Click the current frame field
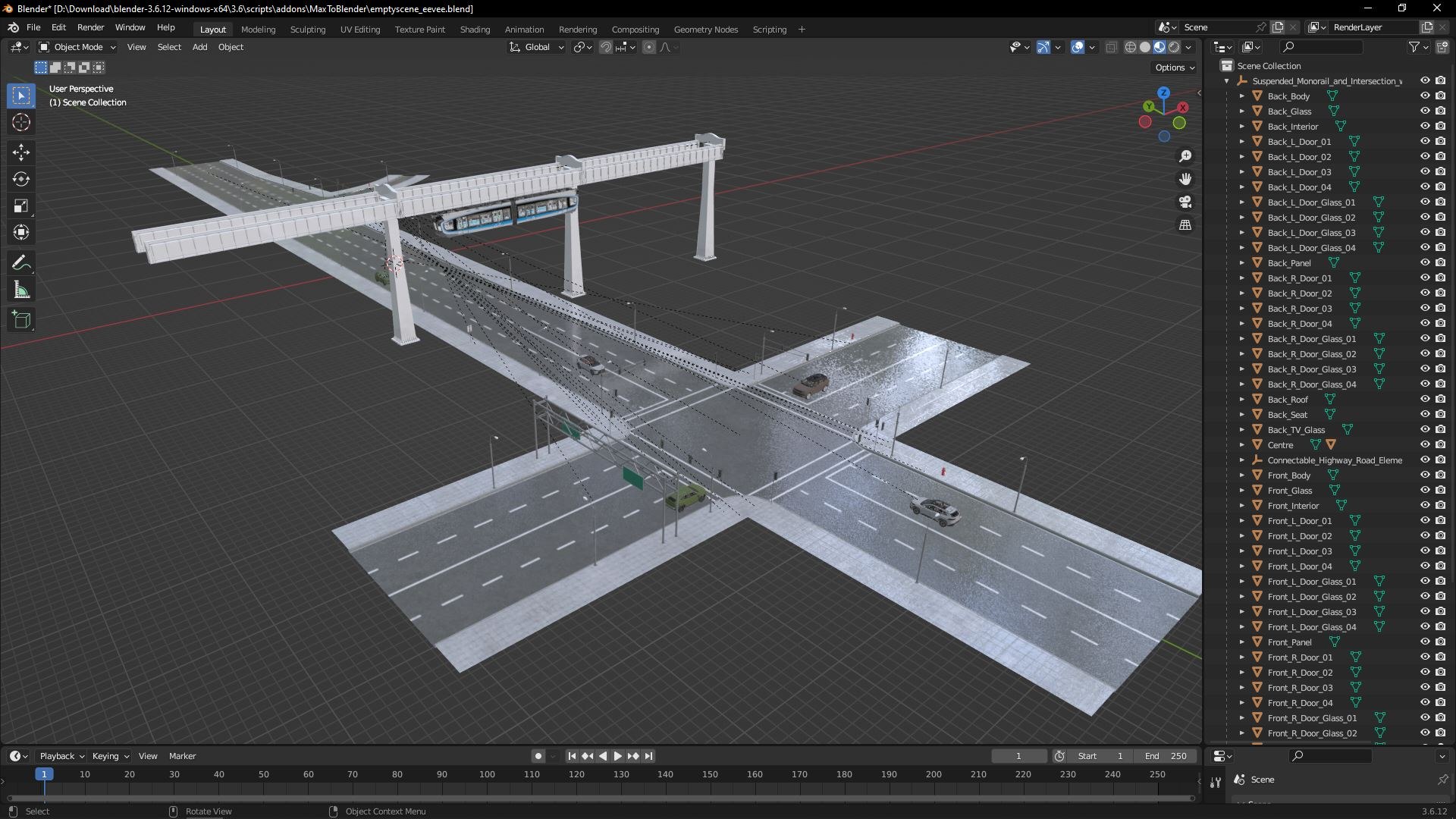Image resolution: width=1456 pixels, height=819 pixels. pyautogui.click(x=1018, y=756)
